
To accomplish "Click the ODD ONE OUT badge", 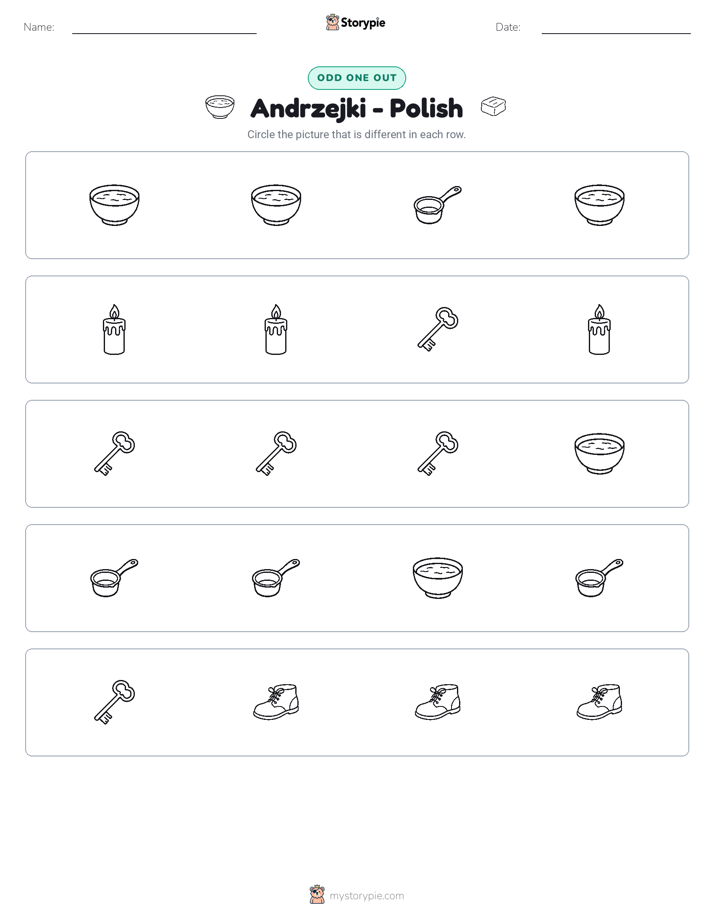I will tap(357, 78).
